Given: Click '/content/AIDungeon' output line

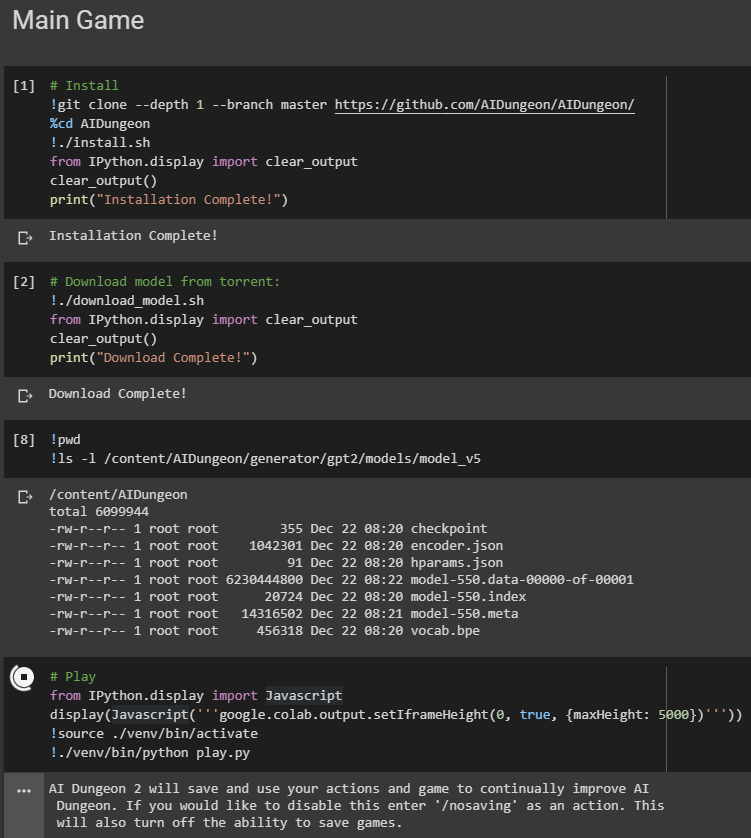Looking at the screenshot, I should point(118,495).
